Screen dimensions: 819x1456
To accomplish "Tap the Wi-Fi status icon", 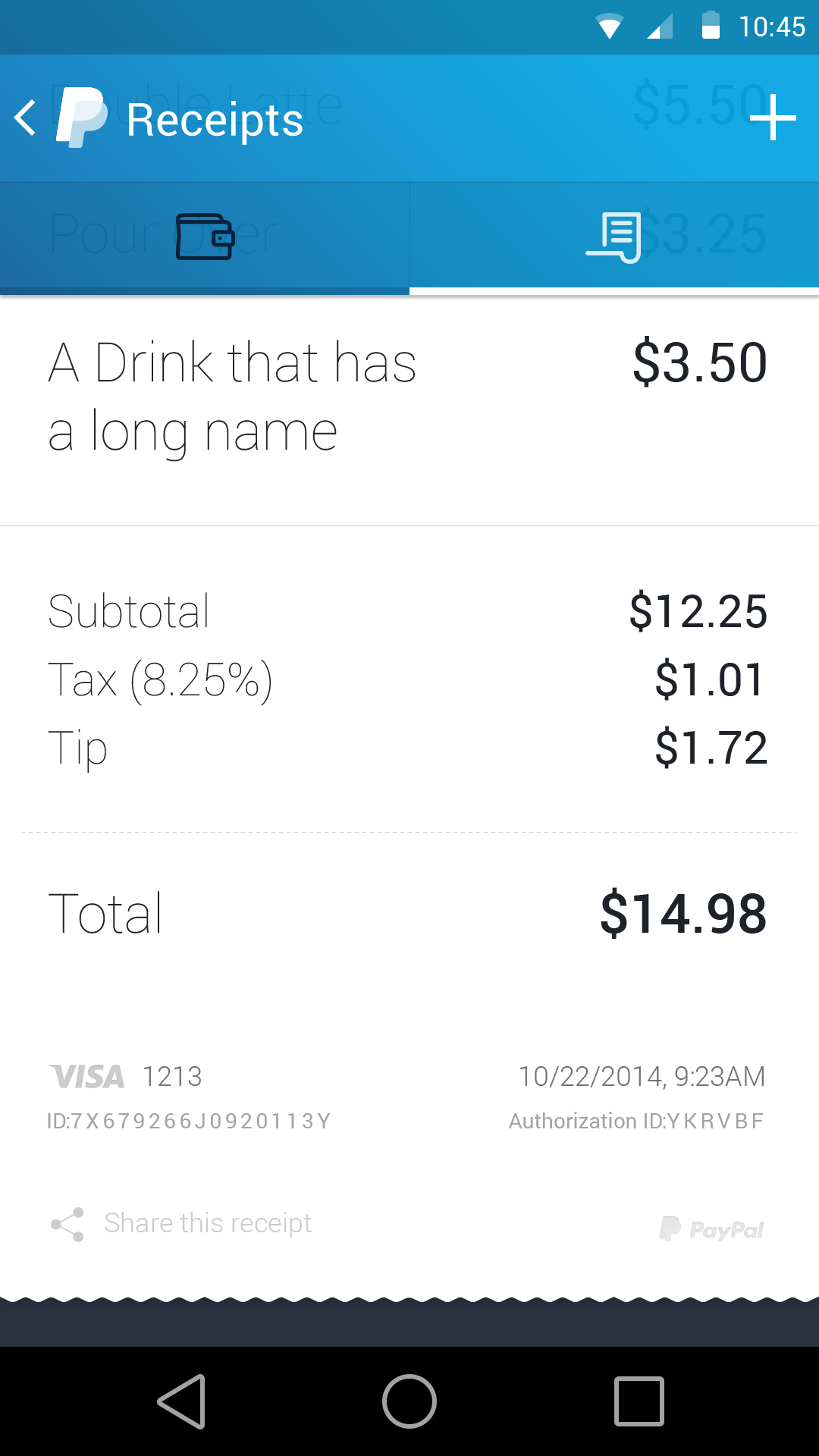I will pyautogui.click(x=609, y=27).
